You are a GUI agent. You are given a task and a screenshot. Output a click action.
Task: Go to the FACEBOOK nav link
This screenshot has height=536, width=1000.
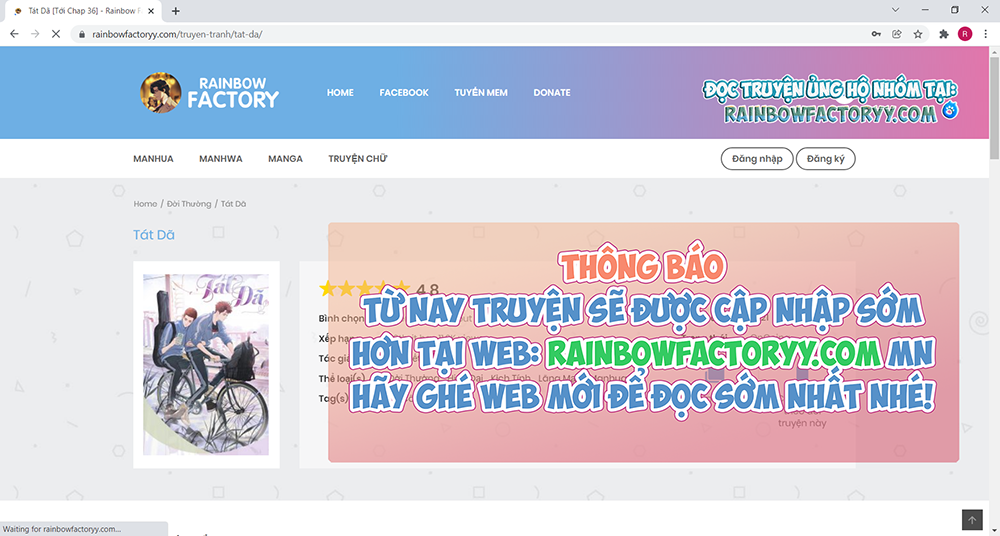[x=403, y=93]
